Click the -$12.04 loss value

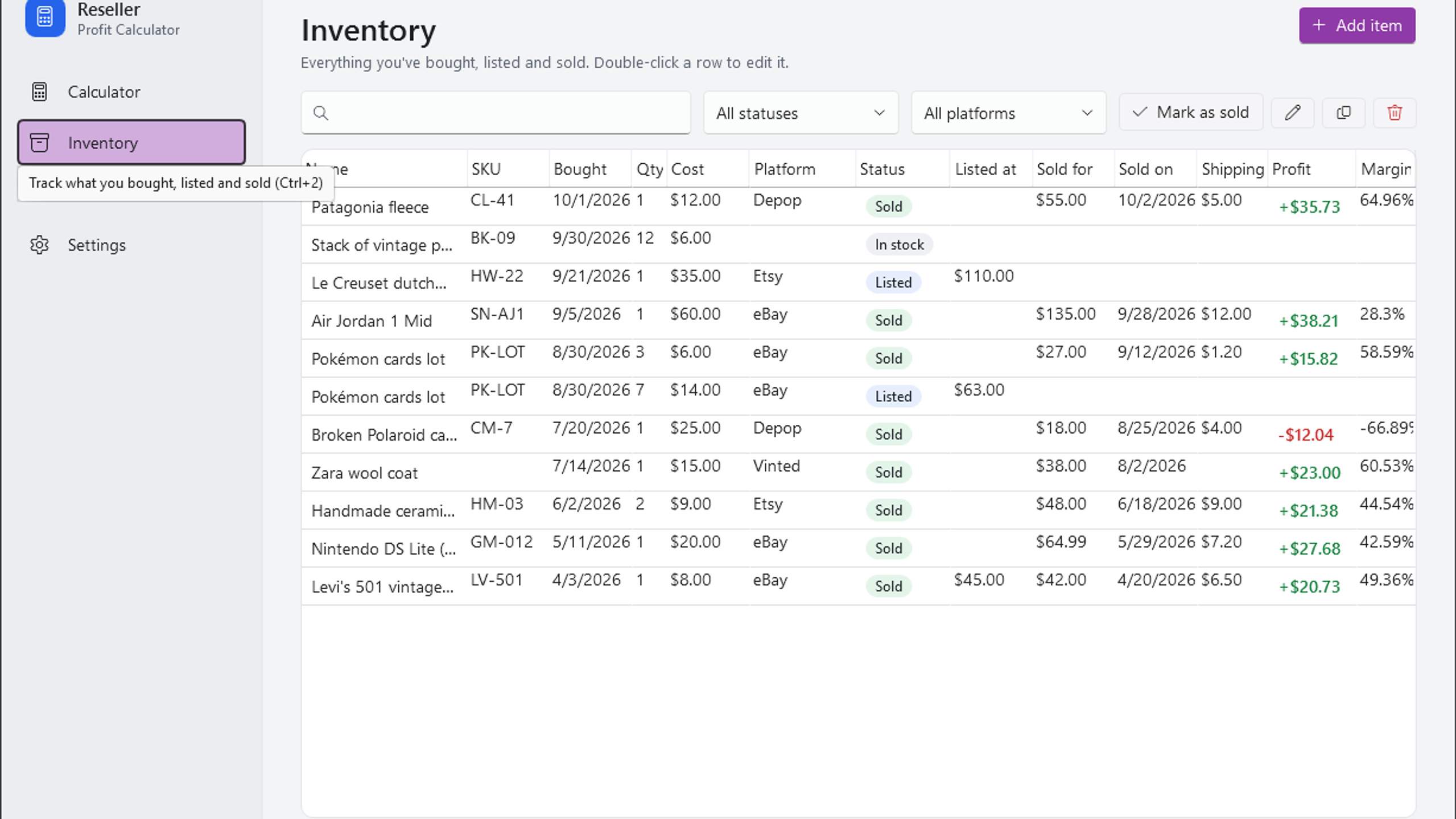click(1306, 435)
